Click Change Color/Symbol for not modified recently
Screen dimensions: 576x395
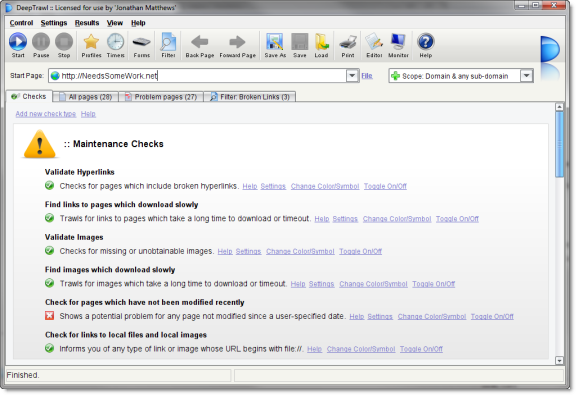tap(432, 316)
